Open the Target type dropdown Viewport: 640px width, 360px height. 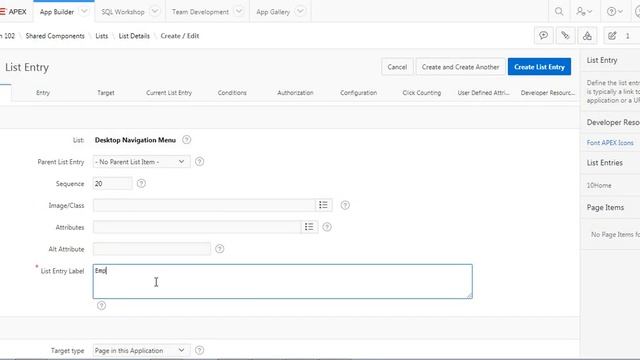(141, 350)
